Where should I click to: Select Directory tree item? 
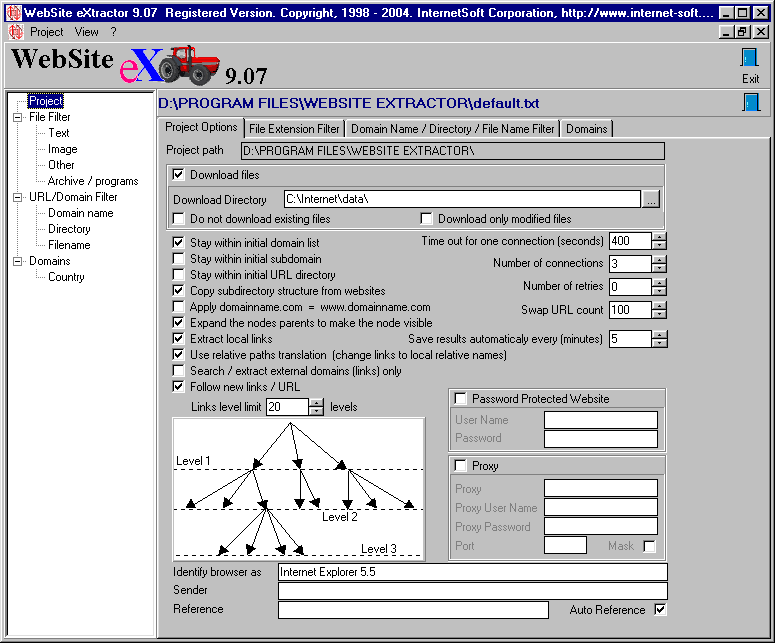[69, 229]
